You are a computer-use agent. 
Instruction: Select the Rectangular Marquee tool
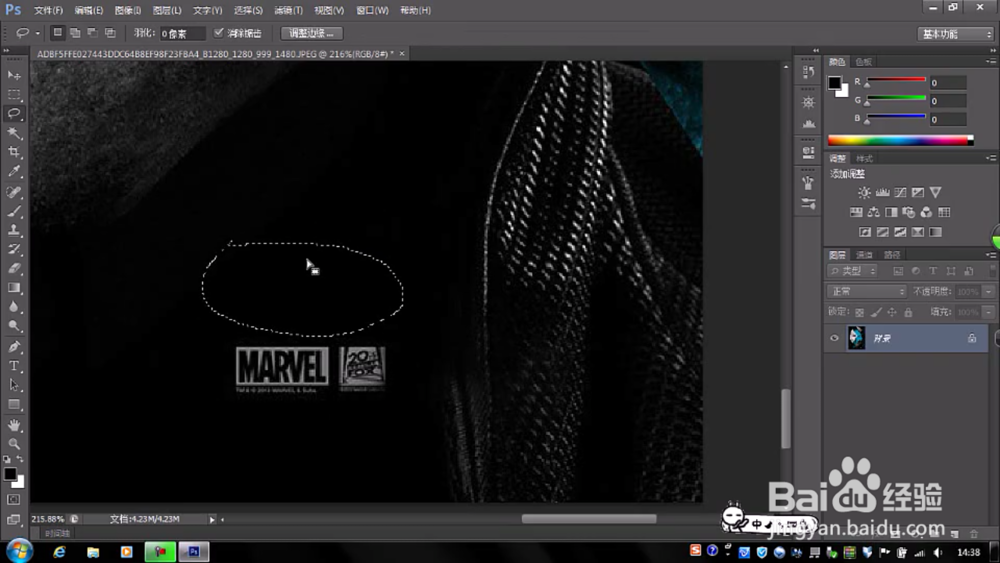14,94
